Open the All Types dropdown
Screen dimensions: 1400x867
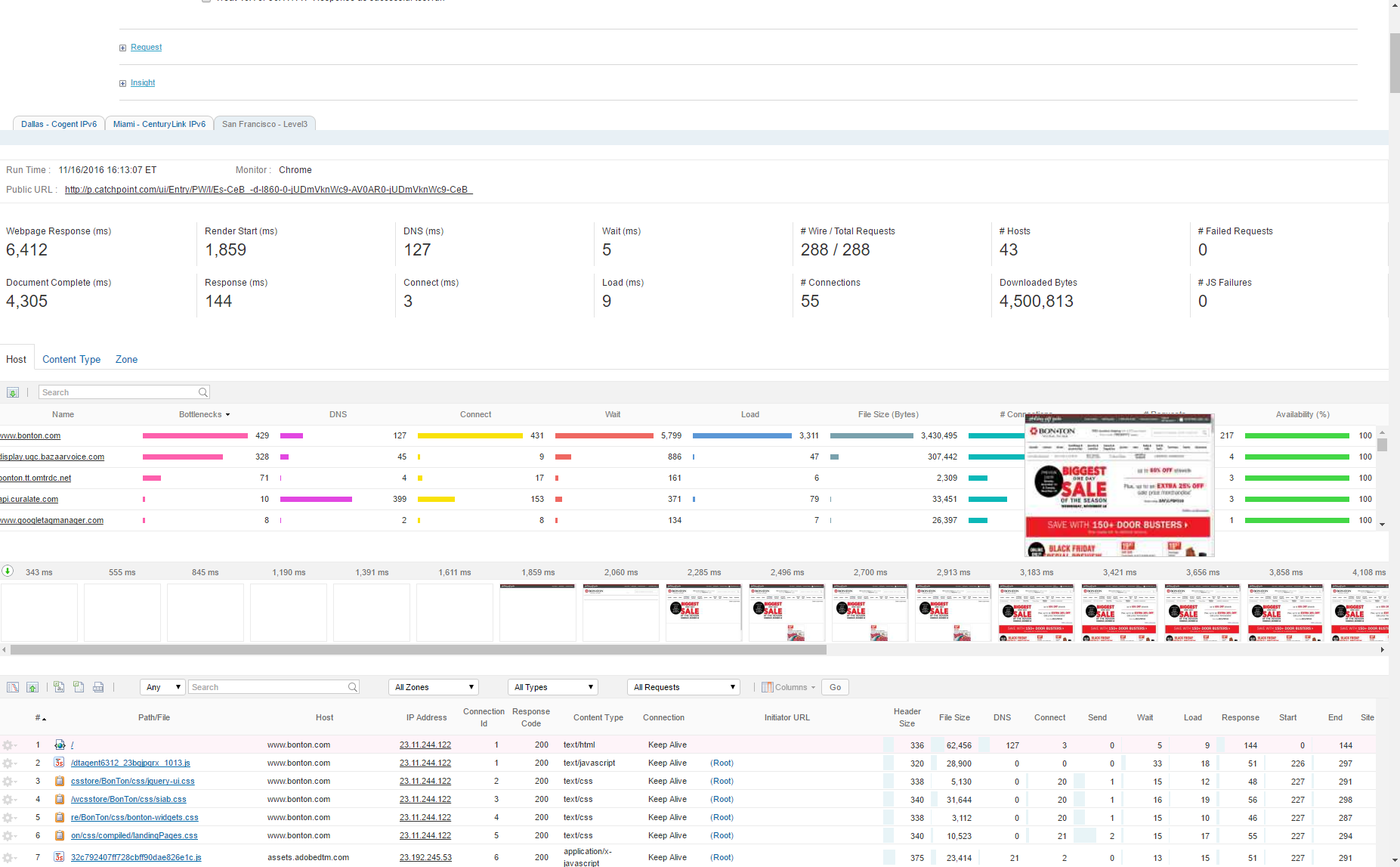pos(553,687)
